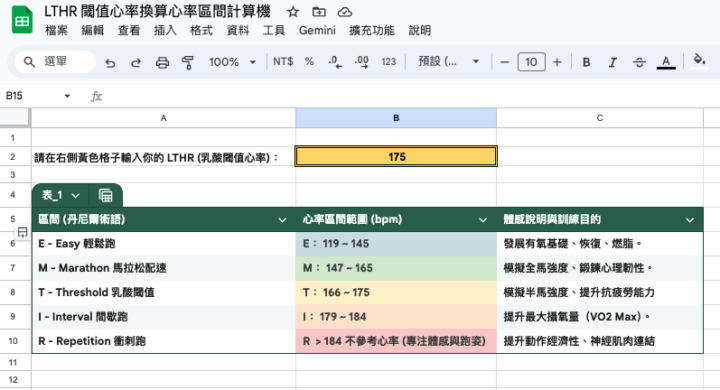
Task: Move document using the folder icon
Action: point(319,12)
